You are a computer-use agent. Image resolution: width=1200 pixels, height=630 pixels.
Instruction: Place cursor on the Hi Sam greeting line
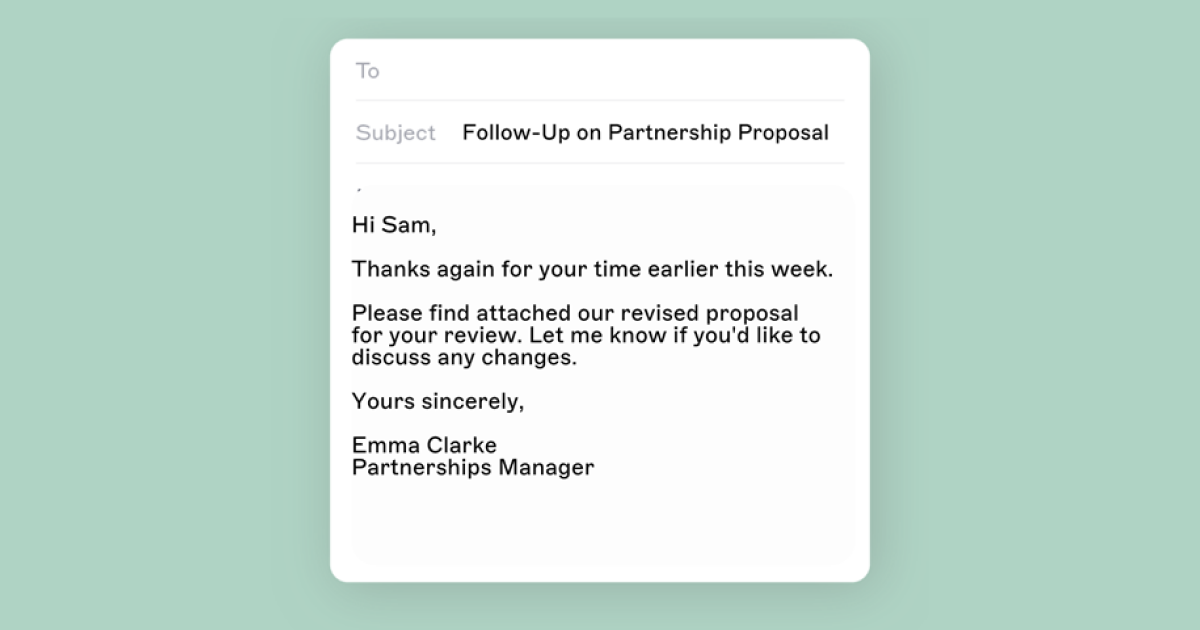coord(394,225)
